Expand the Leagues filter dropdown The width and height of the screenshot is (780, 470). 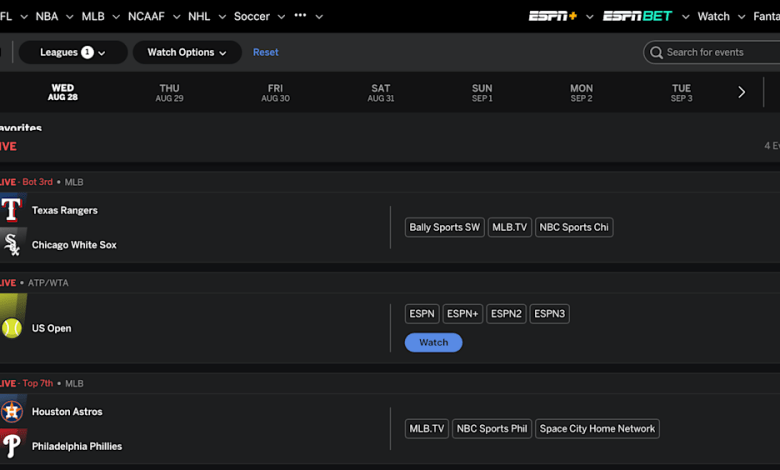tap(73, 52)
